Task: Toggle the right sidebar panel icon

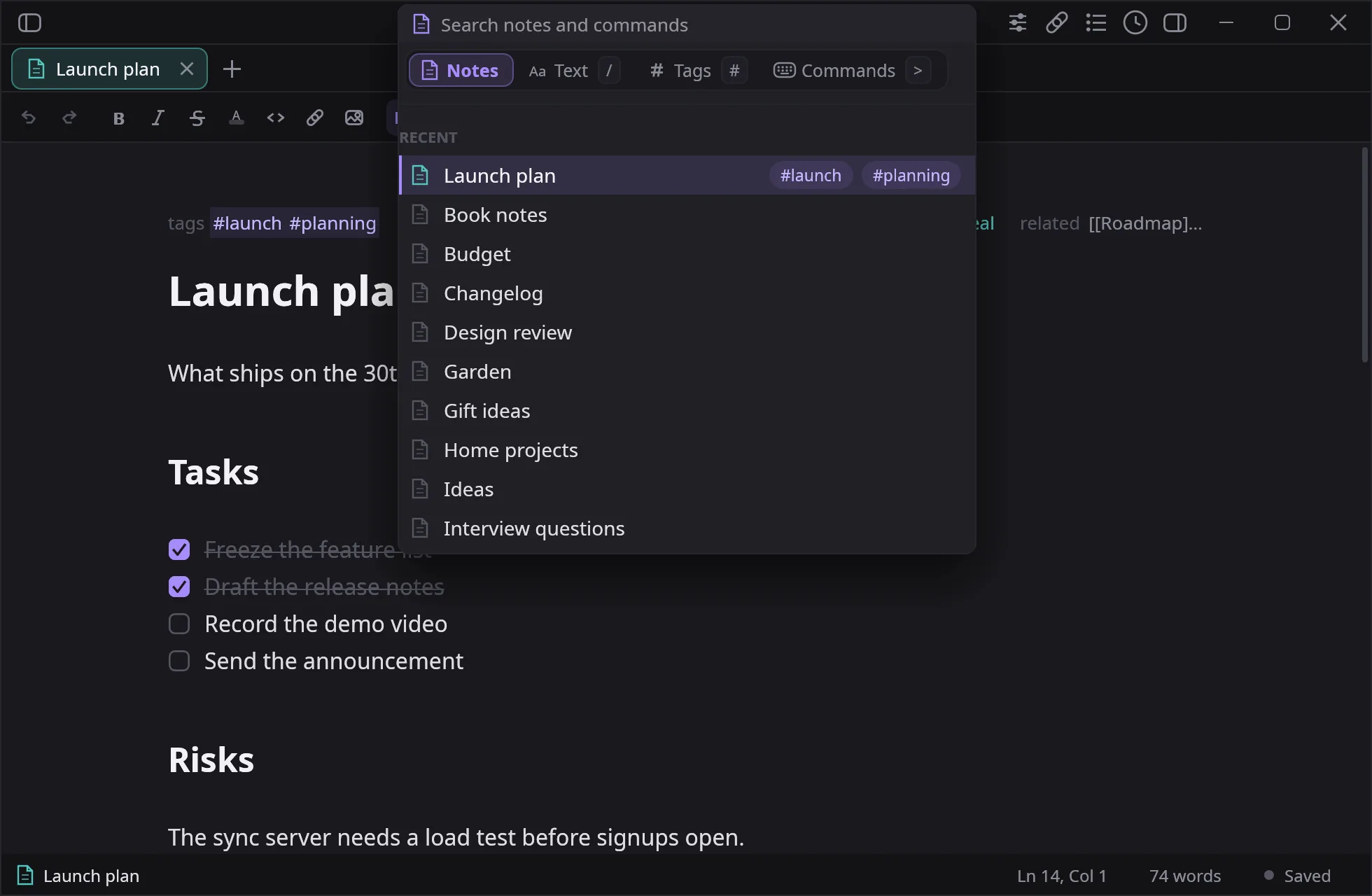Action: coord(1175,23)
